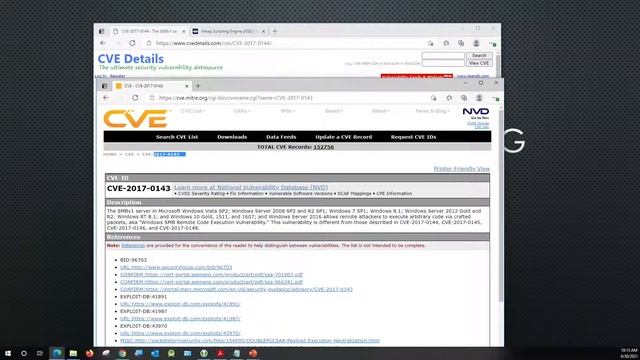Click Microsoft Edge taskbar icon

coord(57,353)
